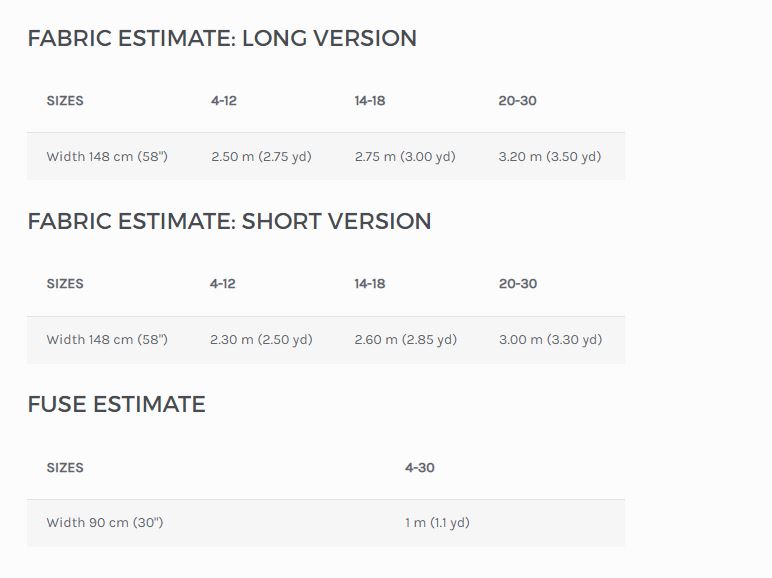Screen dimensions: 772x578
Task: Select the Sizes header in the long version table
Action: (x=65, y=101)
